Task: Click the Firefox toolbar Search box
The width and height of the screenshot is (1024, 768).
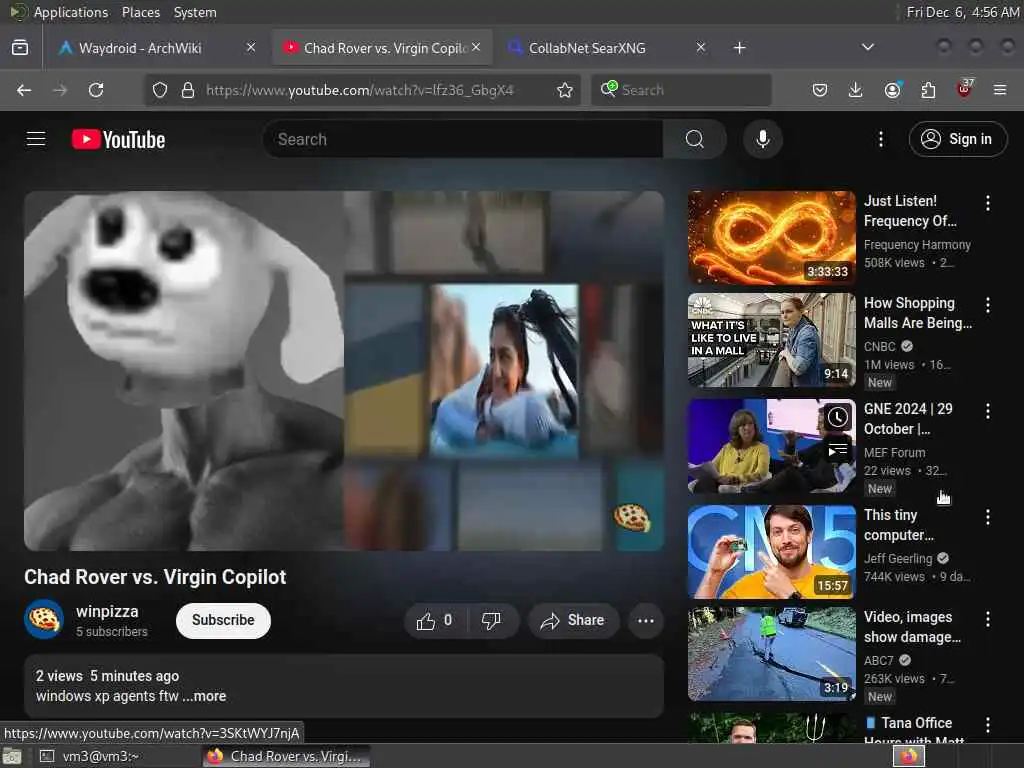Action: (x=681, y=90)
